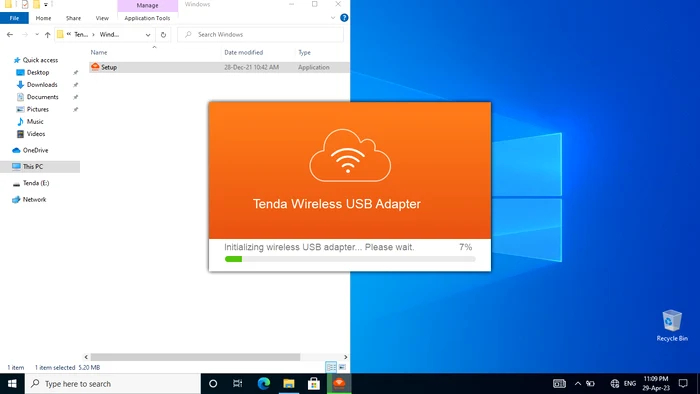Viewport: 700px width, 394px height.
Task: Open Action Center notifications icon
Action: click(683, 384)
